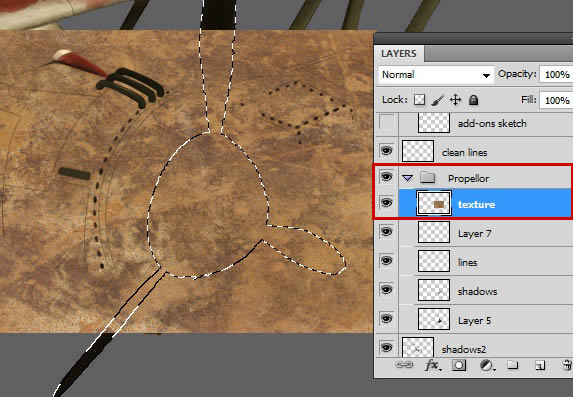Select the shadows layer thumbnail

pyautogui.click(x=434, y=290)
